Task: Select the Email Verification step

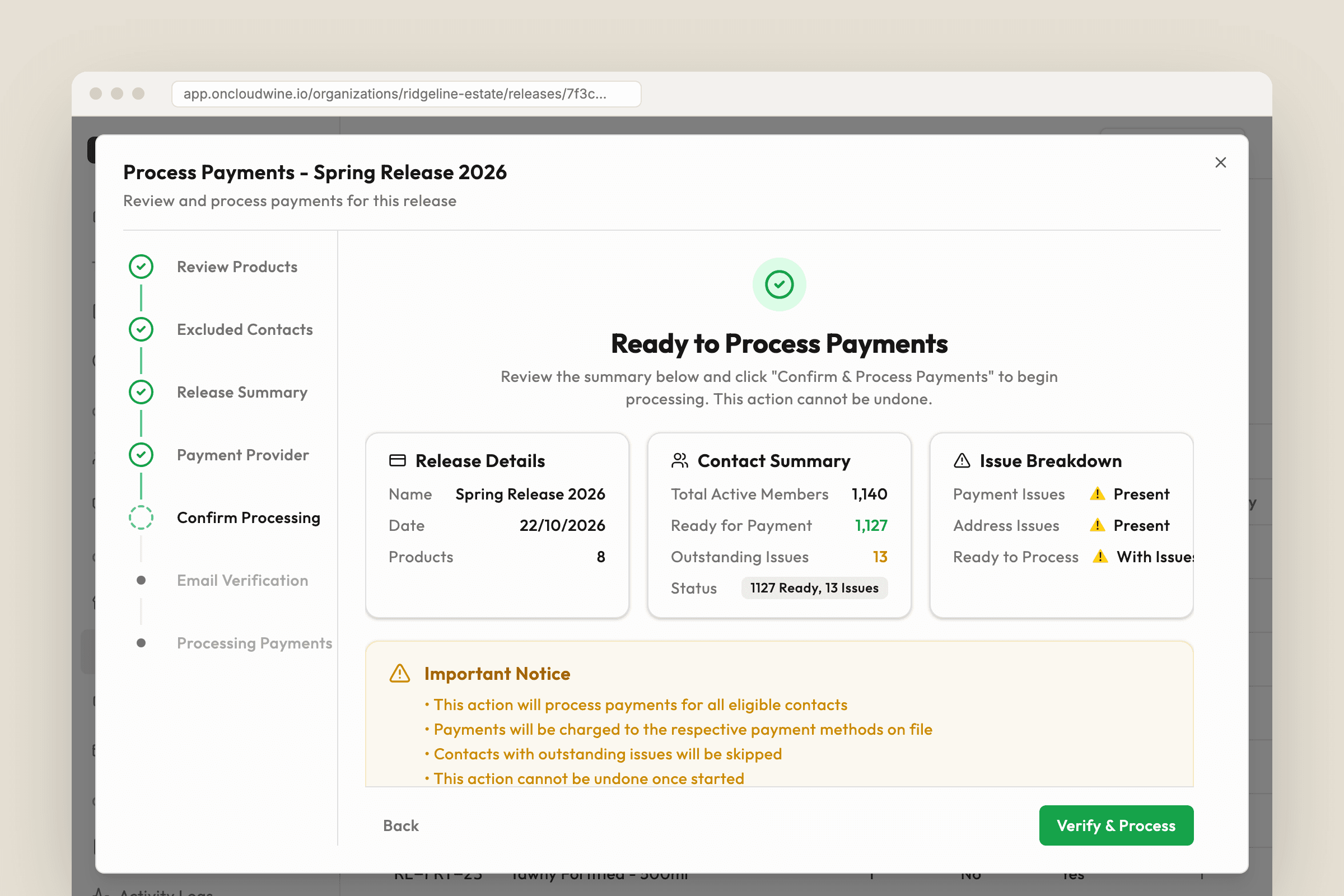Action: (x=242, y=581)
